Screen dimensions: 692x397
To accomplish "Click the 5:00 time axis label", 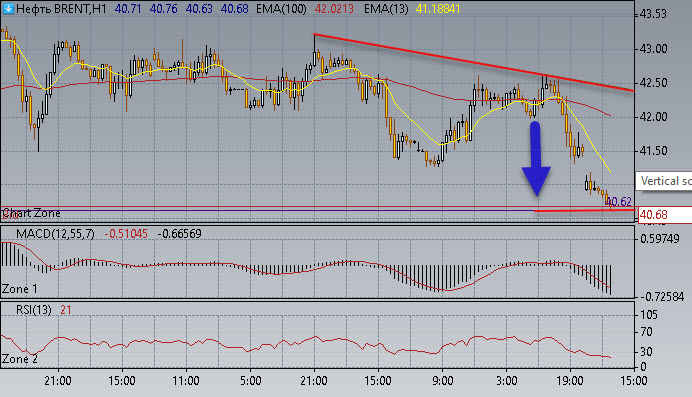I will 250,381.
